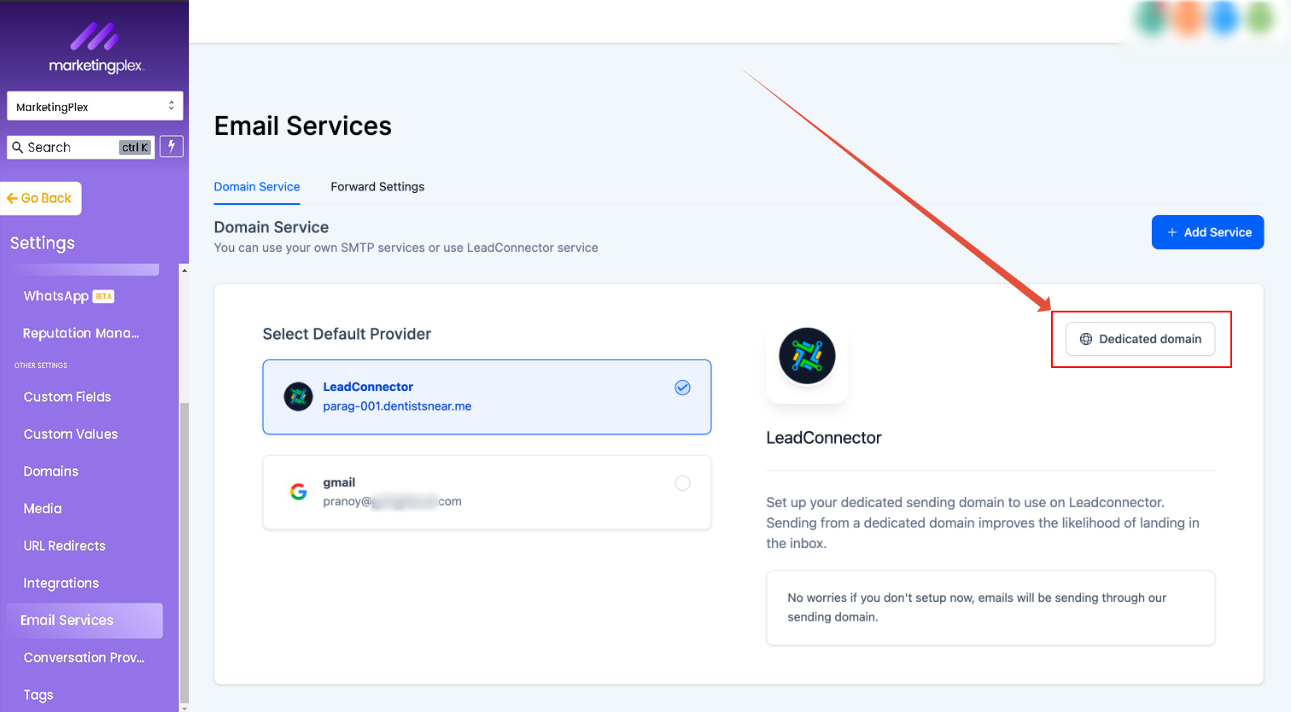The height and width of the screenshot is (712, 1291).
Task: Click the lightning bolt quick actions icon
Action: point(172,147)
